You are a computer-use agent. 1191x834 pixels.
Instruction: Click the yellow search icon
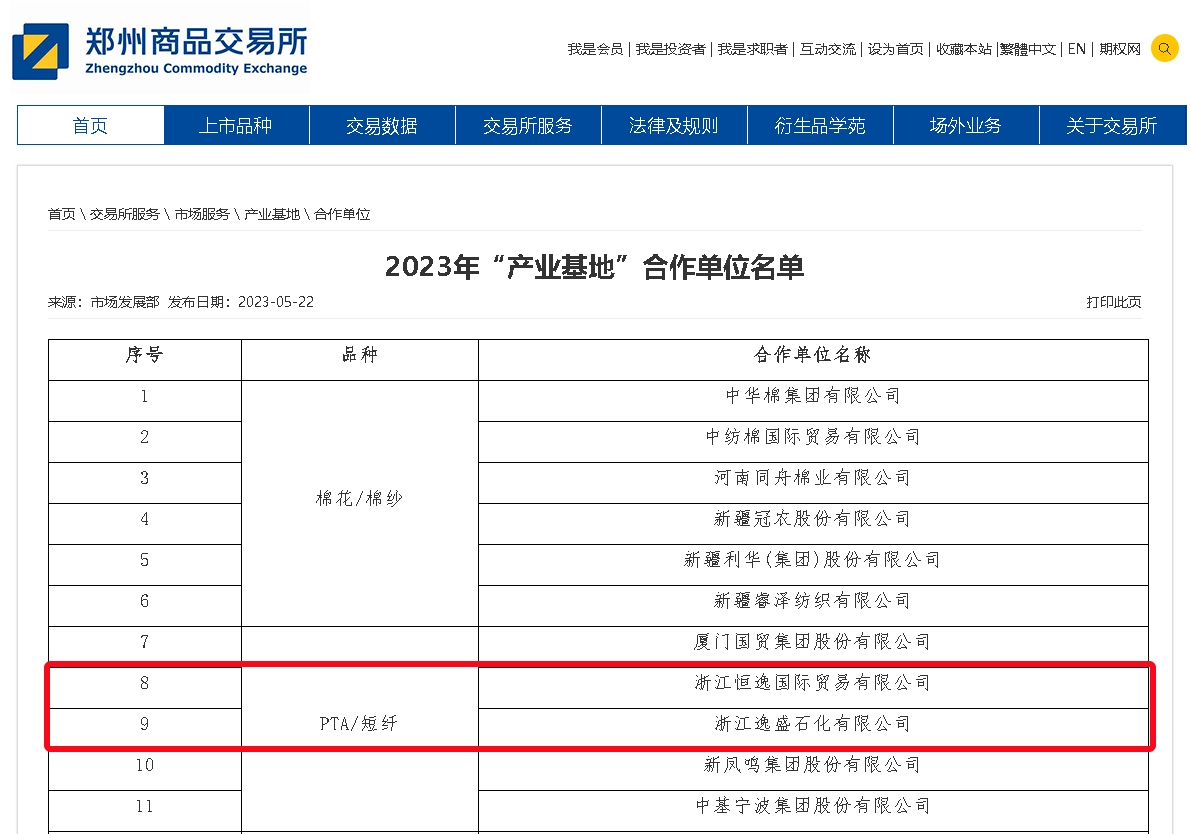click(1164, 48)
